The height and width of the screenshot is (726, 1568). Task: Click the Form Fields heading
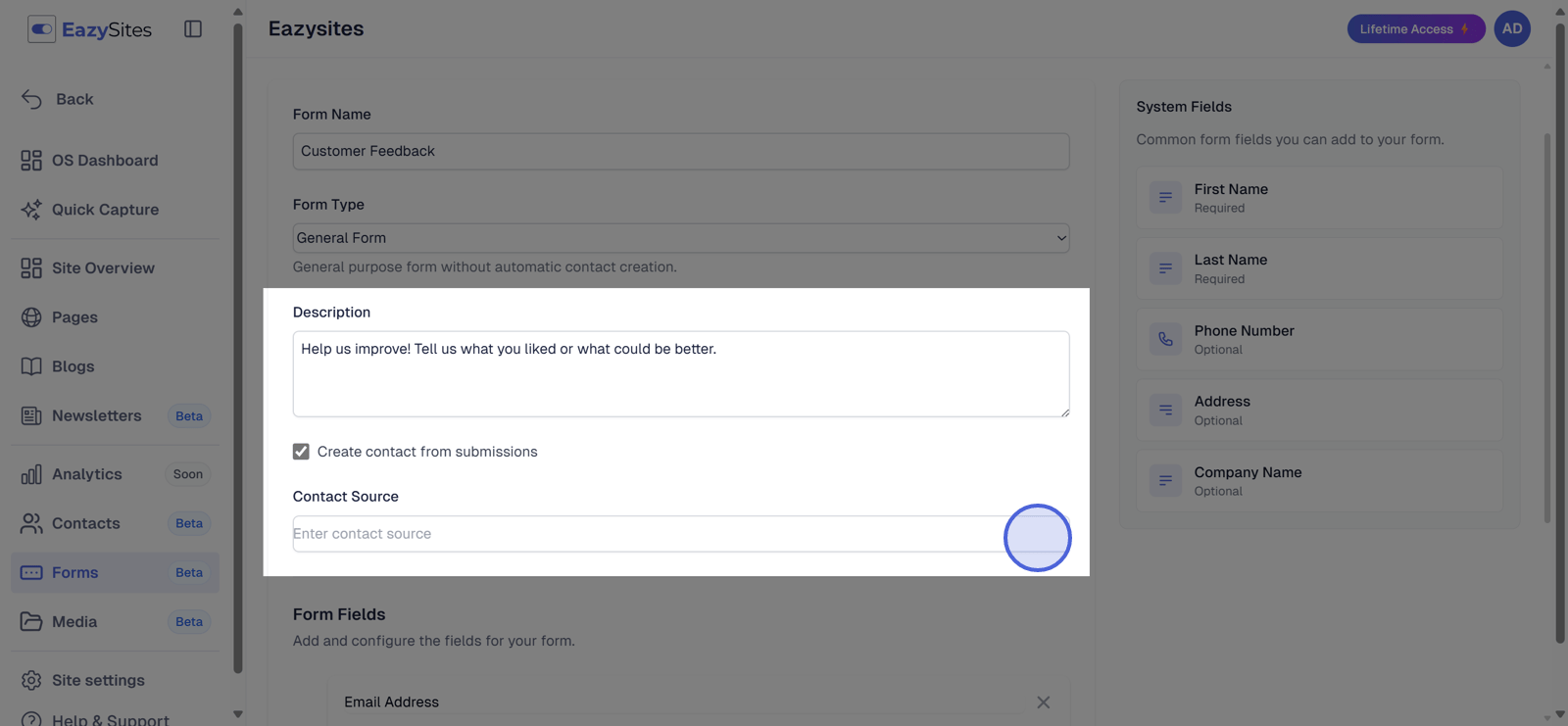click(x=339, y=614)
